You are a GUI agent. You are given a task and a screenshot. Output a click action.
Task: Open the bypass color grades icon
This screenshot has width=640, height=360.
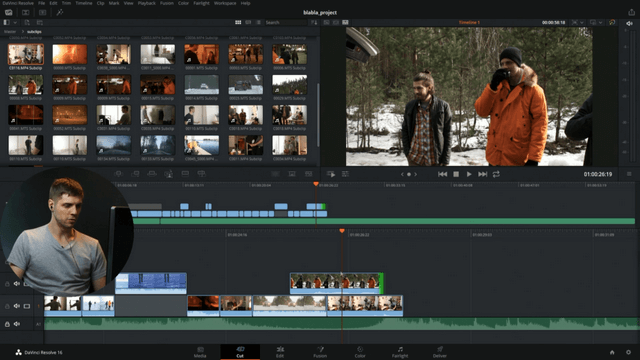612,22
